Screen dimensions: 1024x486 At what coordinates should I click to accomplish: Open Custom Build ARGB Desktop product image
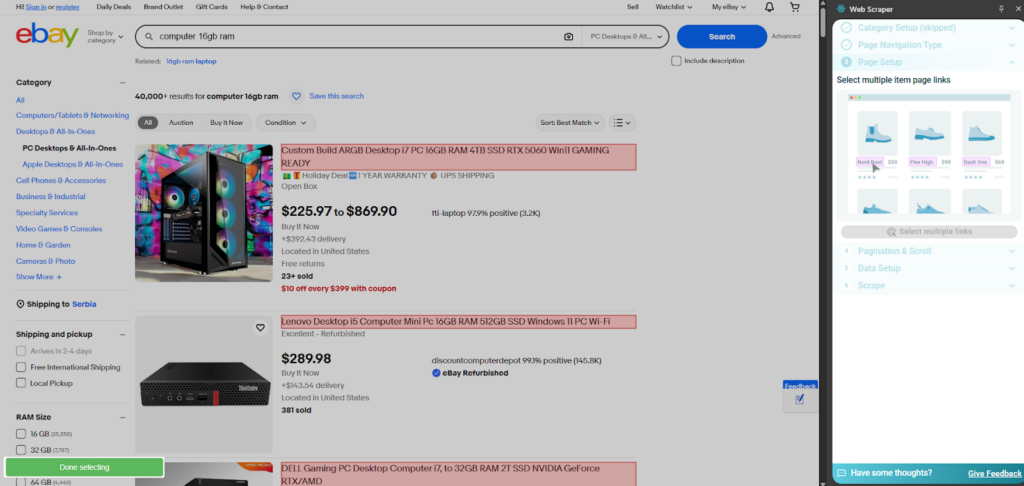pyautogui.click(x=204, y=213)
